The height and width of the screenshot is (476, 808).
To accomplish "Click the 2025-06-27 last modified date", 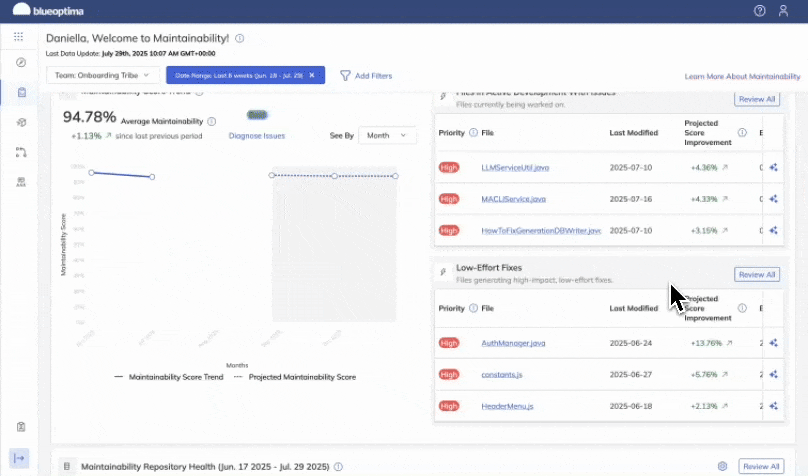I will (631, 375).
